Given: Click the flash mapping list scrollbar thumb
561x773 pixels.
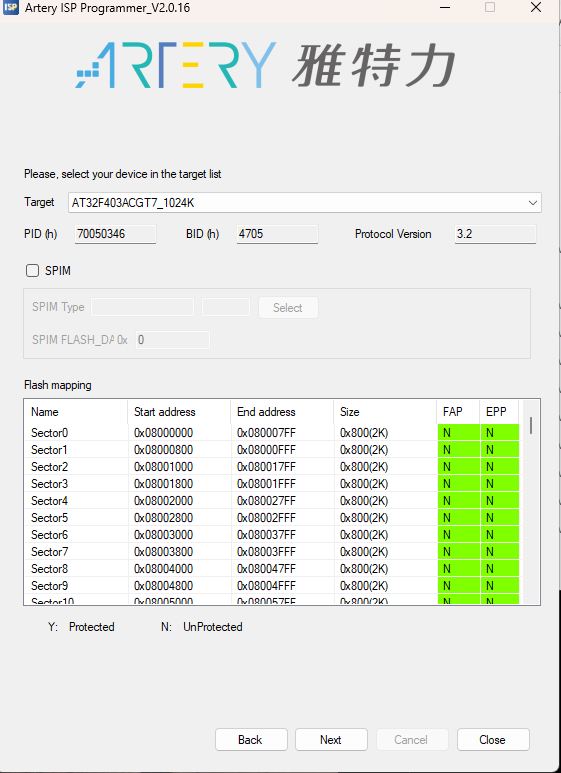Looking at the screenshot, I should (x=531, y=425).
